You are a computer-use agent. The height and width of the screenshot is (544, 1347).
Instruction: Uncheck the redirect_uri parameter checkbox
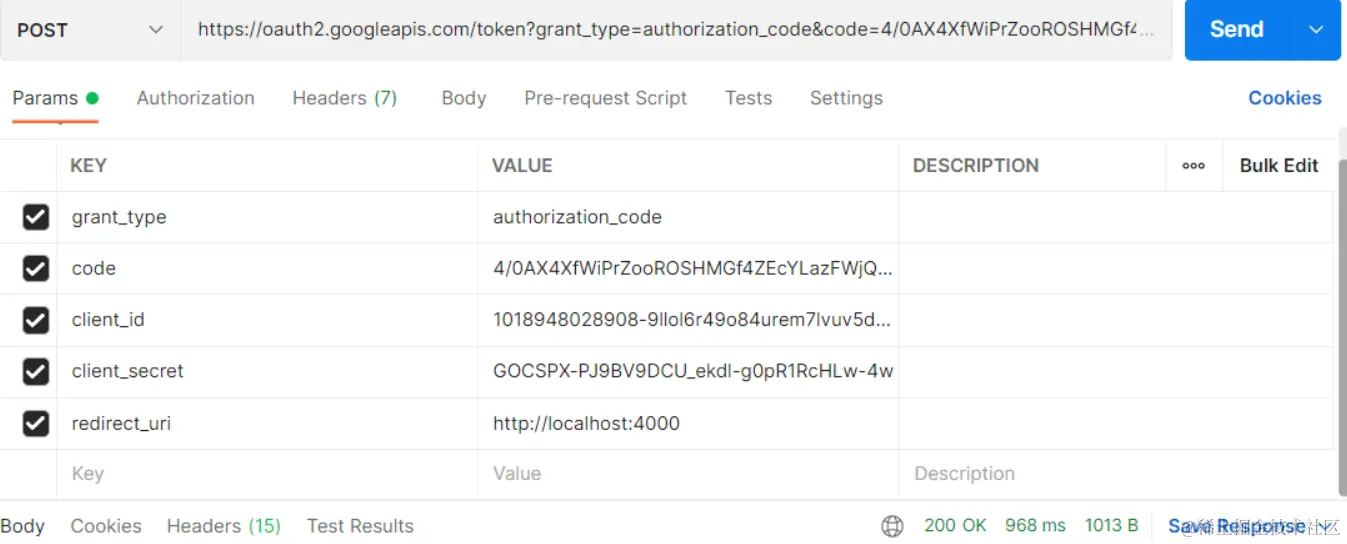[x=36, y=423]
